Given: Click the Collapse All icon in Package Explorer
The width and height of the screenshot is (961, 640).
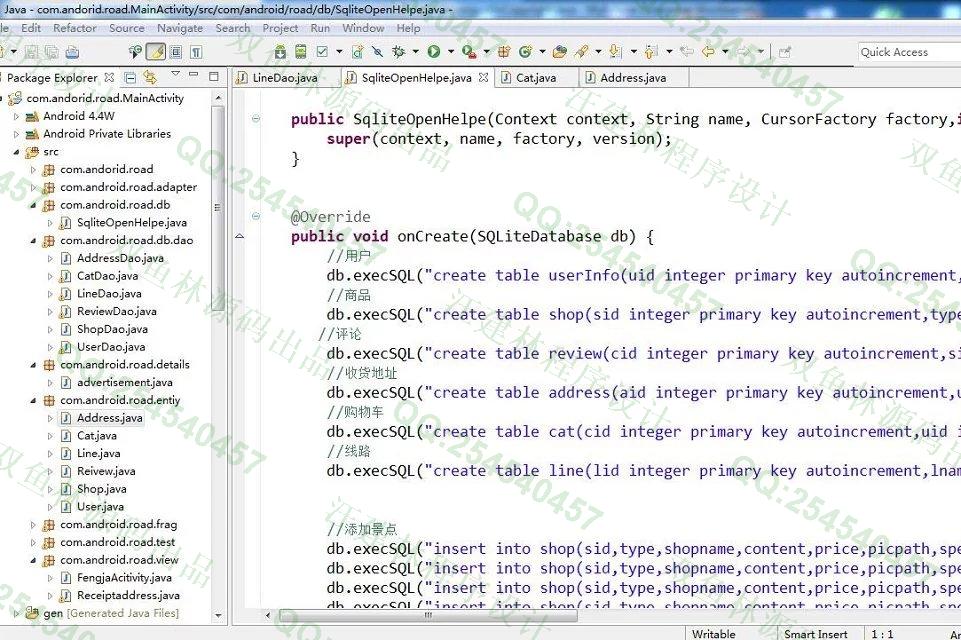Looking at the screenshot, I should click(x=130, y=77).
